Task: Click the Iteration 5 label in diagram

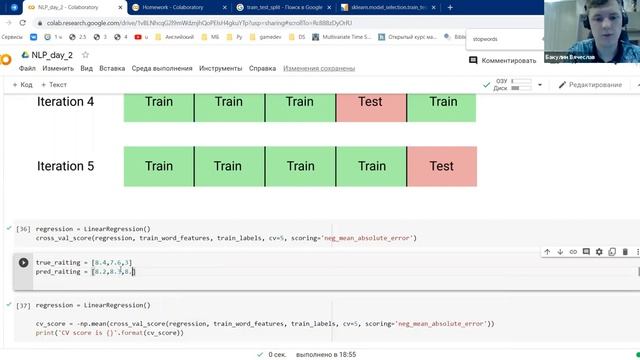Action: click(65, 166)
